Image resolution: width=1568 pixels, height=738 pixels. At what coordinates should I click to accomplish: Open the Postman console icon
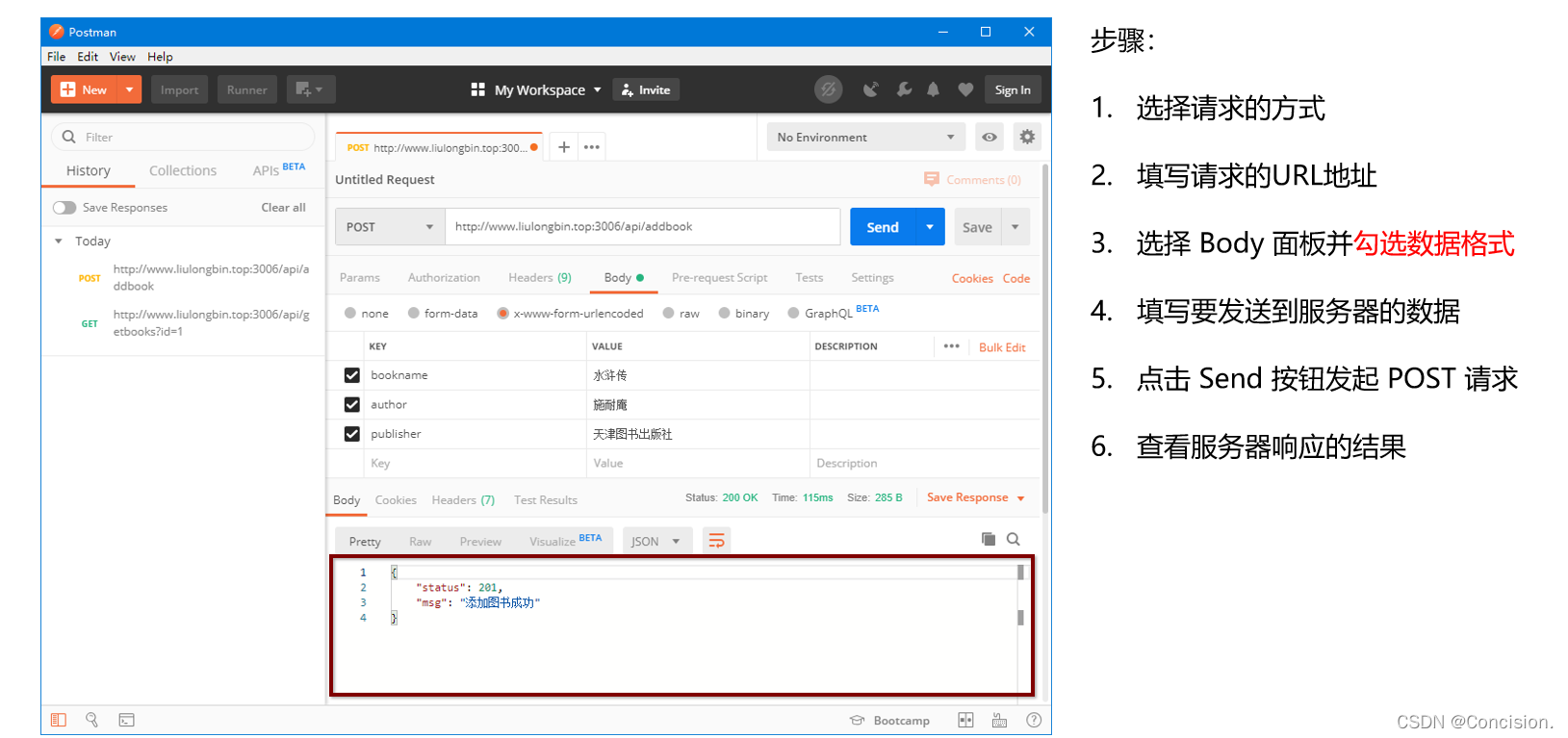pyautogui.click(x=126, y=720)
